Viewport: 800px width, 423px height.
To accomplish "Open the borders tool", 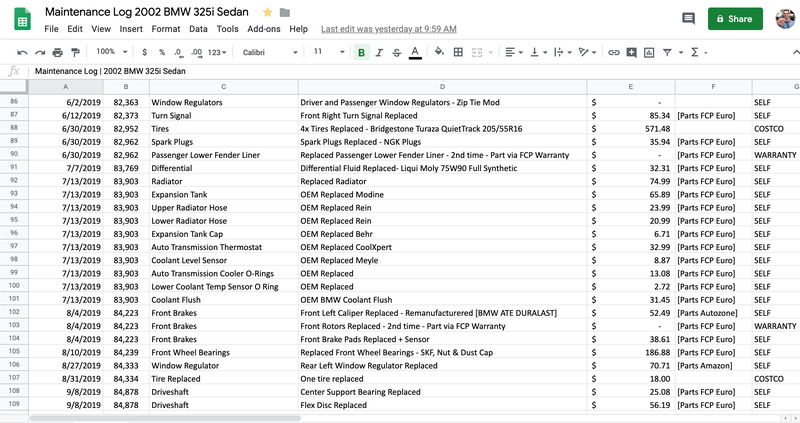I will coord(458,52).
